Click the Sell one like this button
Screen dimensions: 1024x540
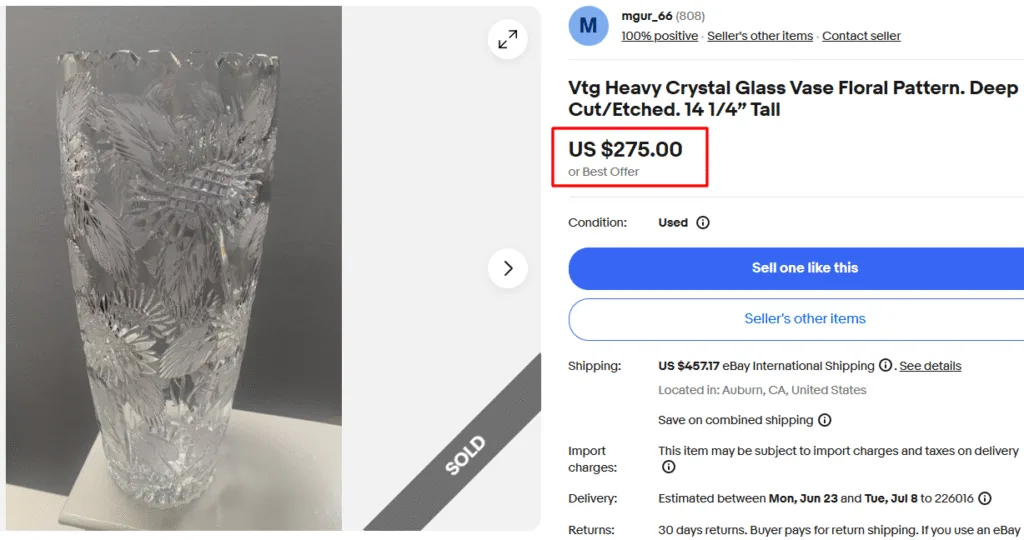(x=796, y=268)
